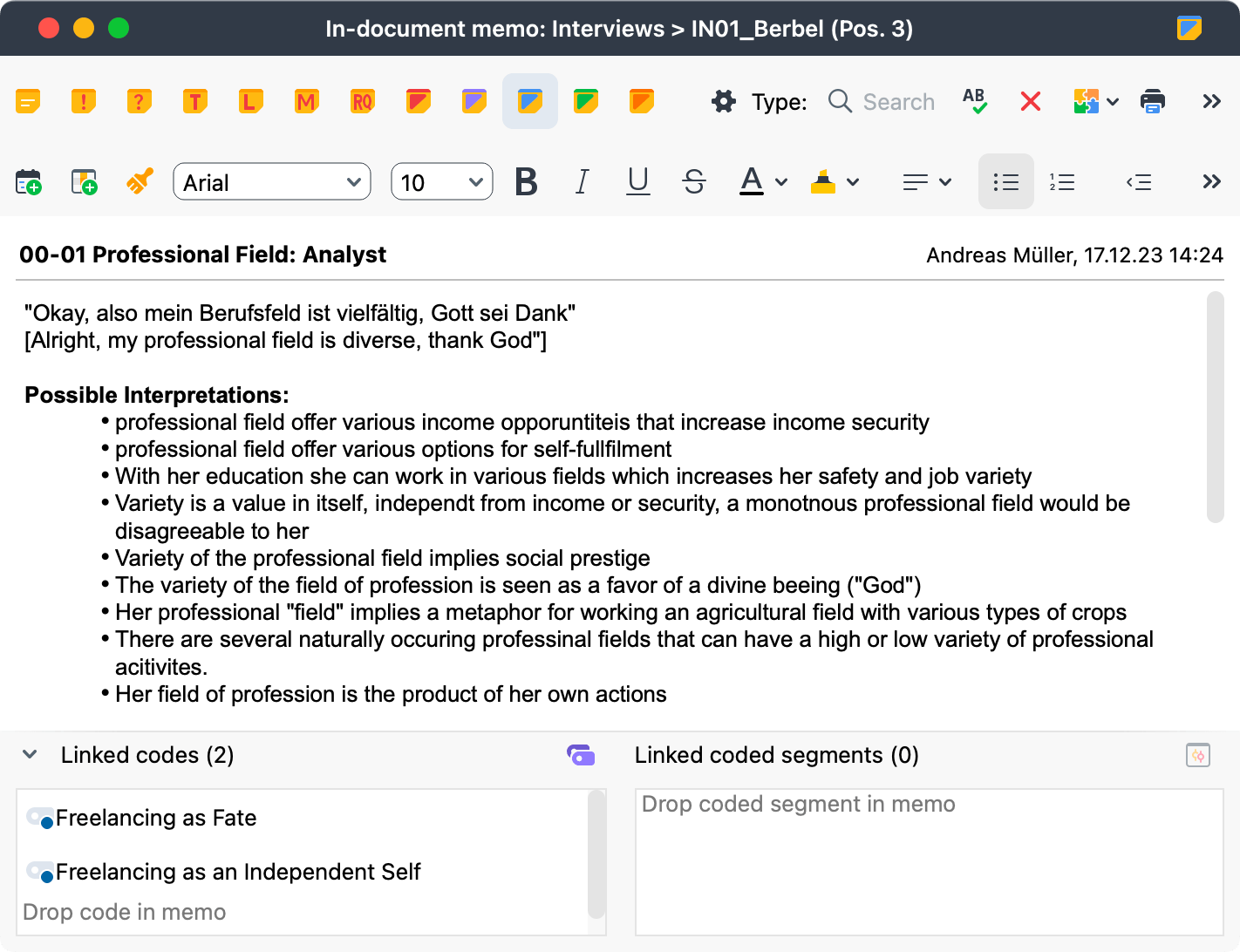Apply the "RQ" memo type to this memo

point(362,101)
